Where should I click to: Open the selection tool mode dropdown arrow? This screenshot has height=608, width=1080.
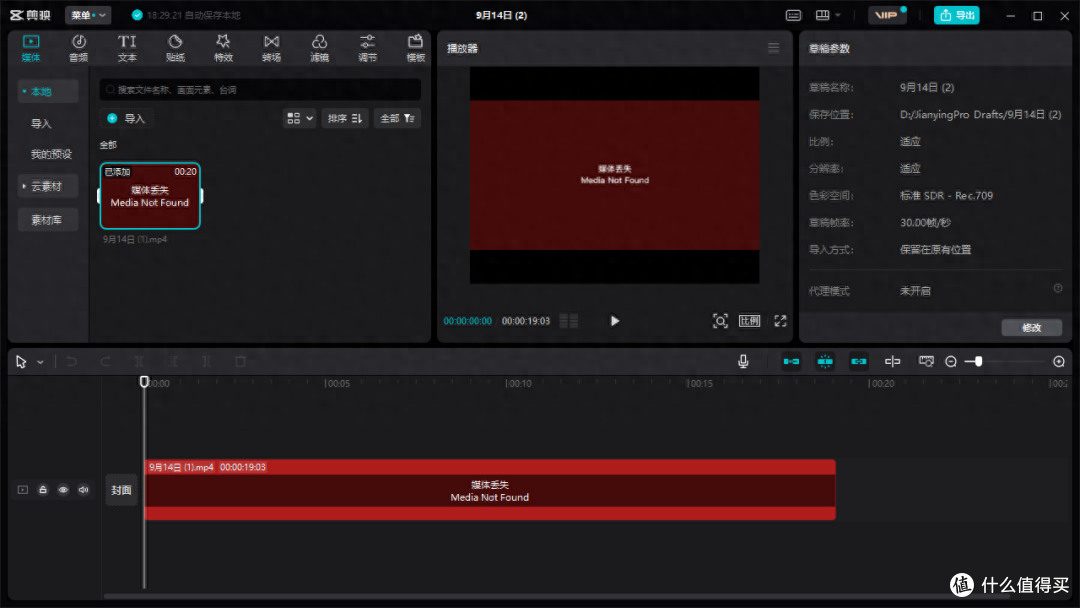[x=40, y=362]
